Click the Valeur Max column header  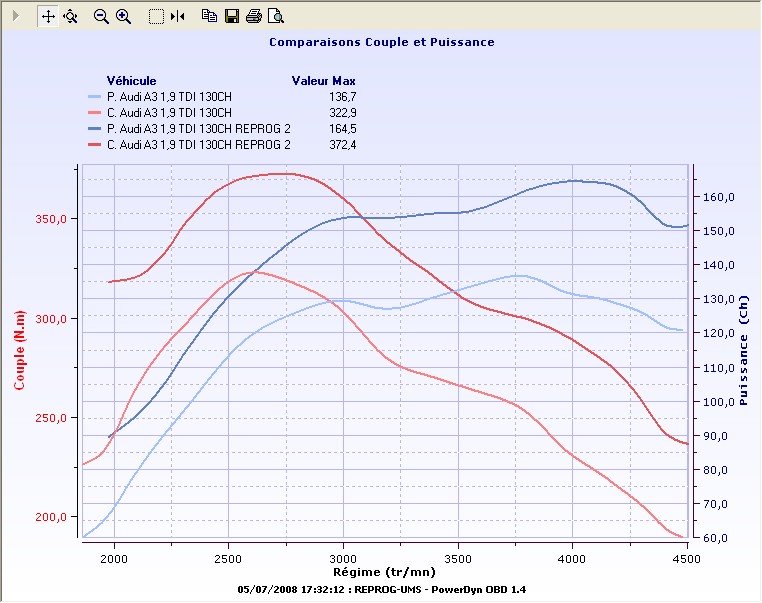pyautogui.click(x=323, y=80)
